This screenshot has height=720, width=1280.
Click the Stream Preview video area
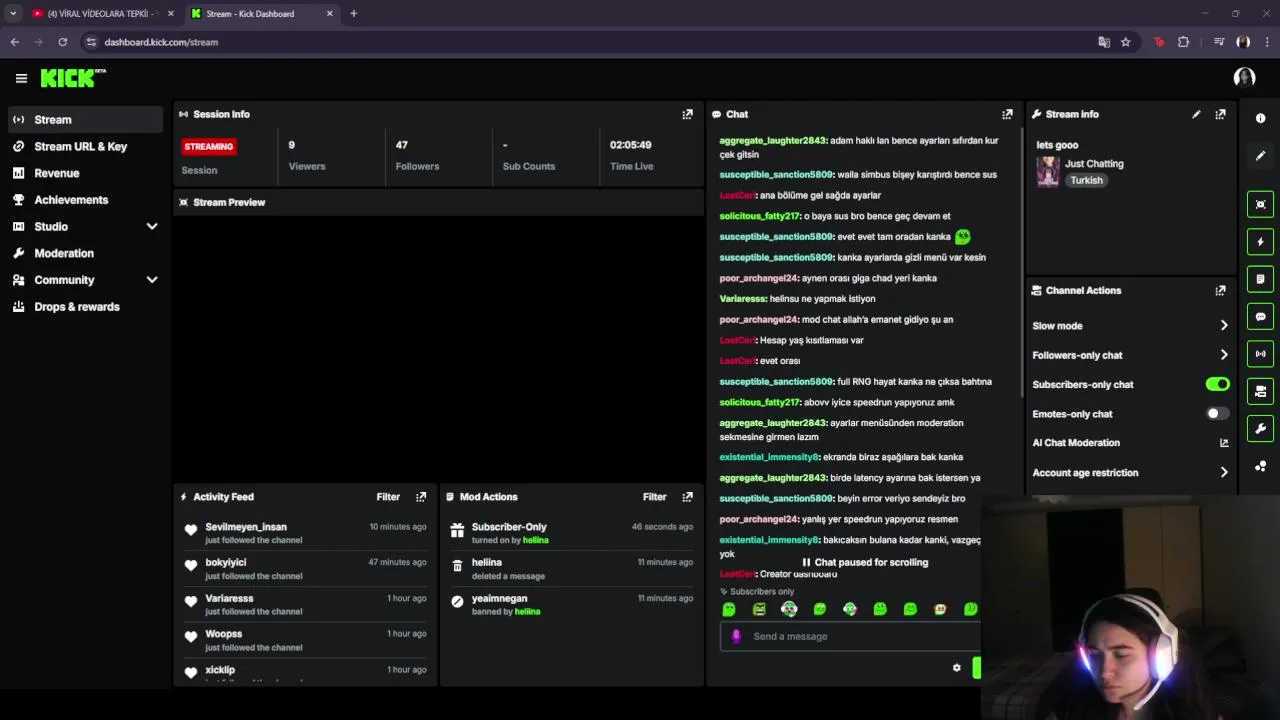(x=438, y=348)
